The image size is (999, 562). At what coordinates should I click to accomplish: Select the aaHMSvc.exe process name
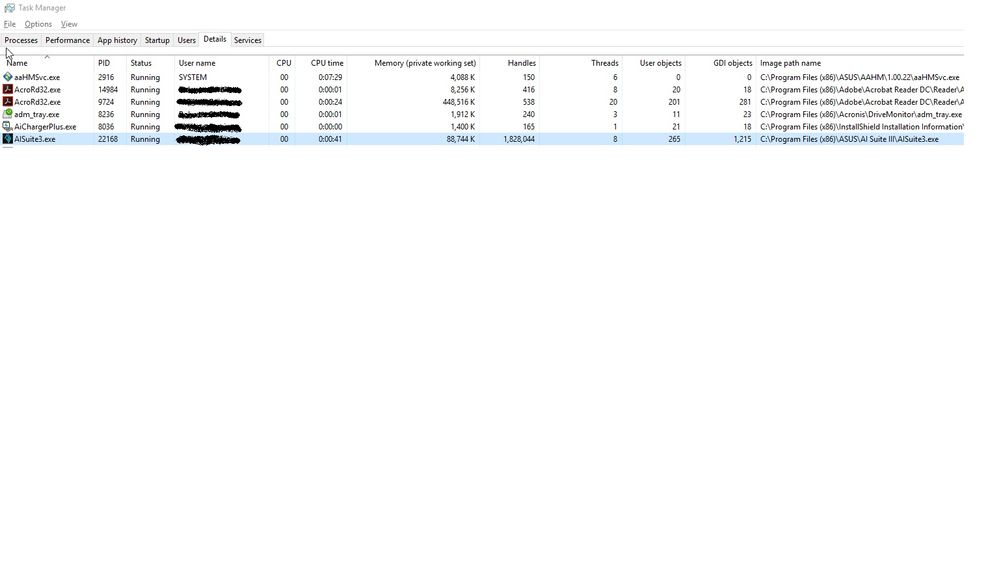coord(37,77)
